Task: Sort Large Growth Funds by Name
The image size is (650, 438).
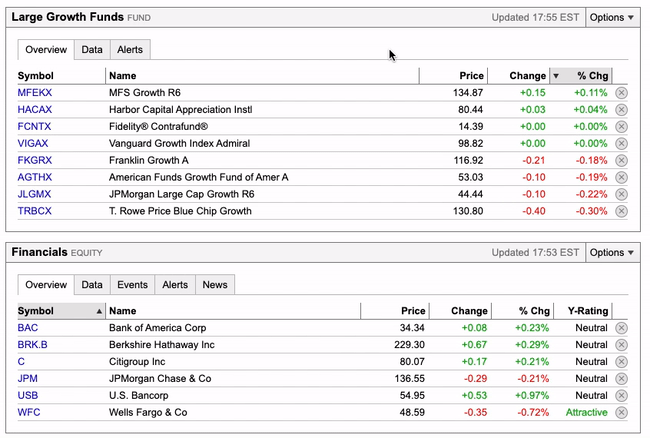Action: 262,76
